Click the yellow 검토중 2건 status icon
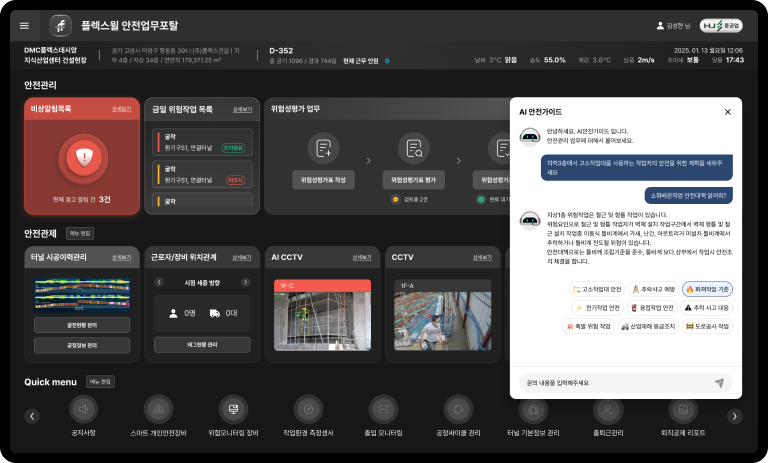This screenshot has width=768, height=463. 395,199
